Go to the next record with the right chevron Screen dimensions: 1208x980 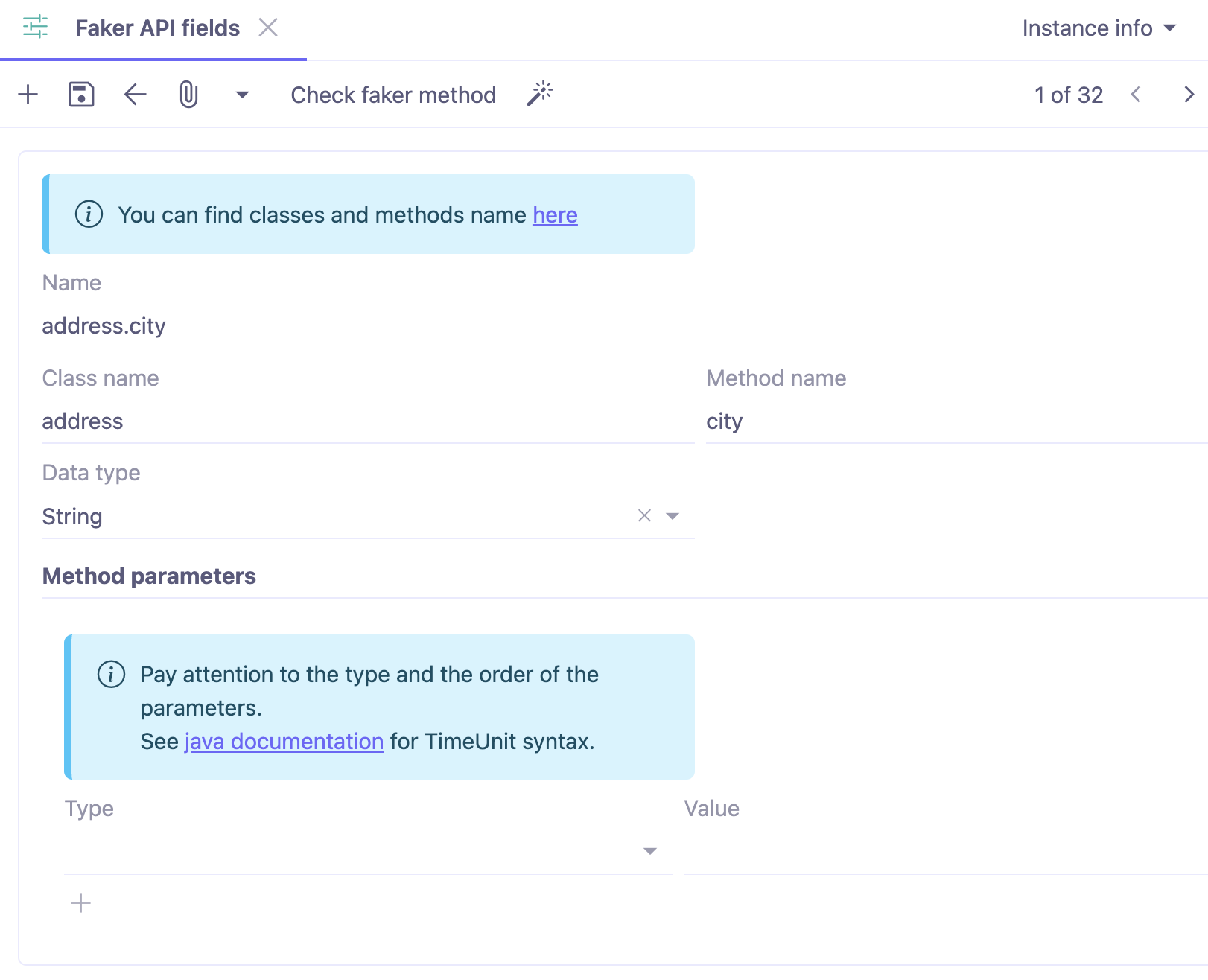[1188, 95]
